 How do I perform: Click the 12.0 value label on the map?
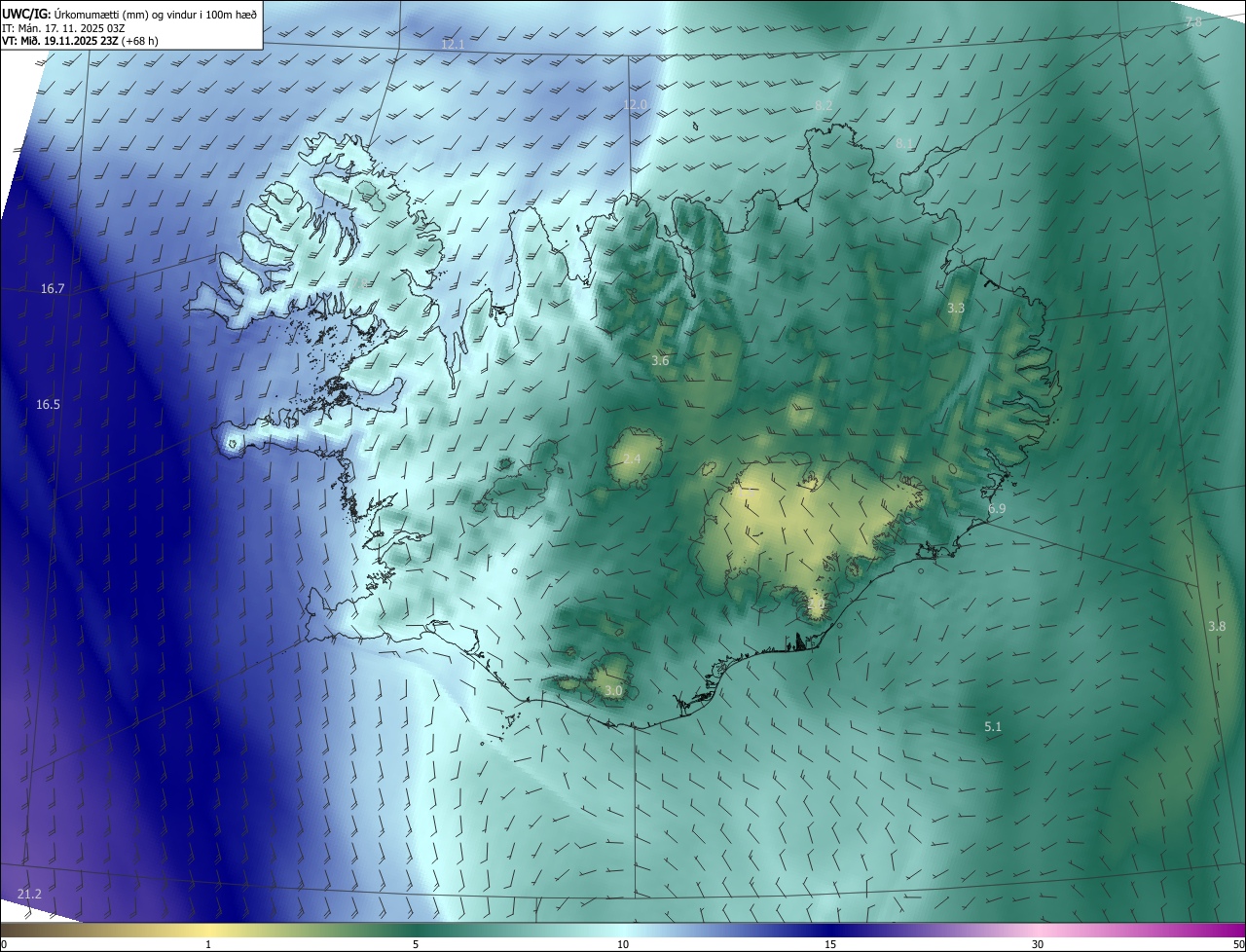635,104
